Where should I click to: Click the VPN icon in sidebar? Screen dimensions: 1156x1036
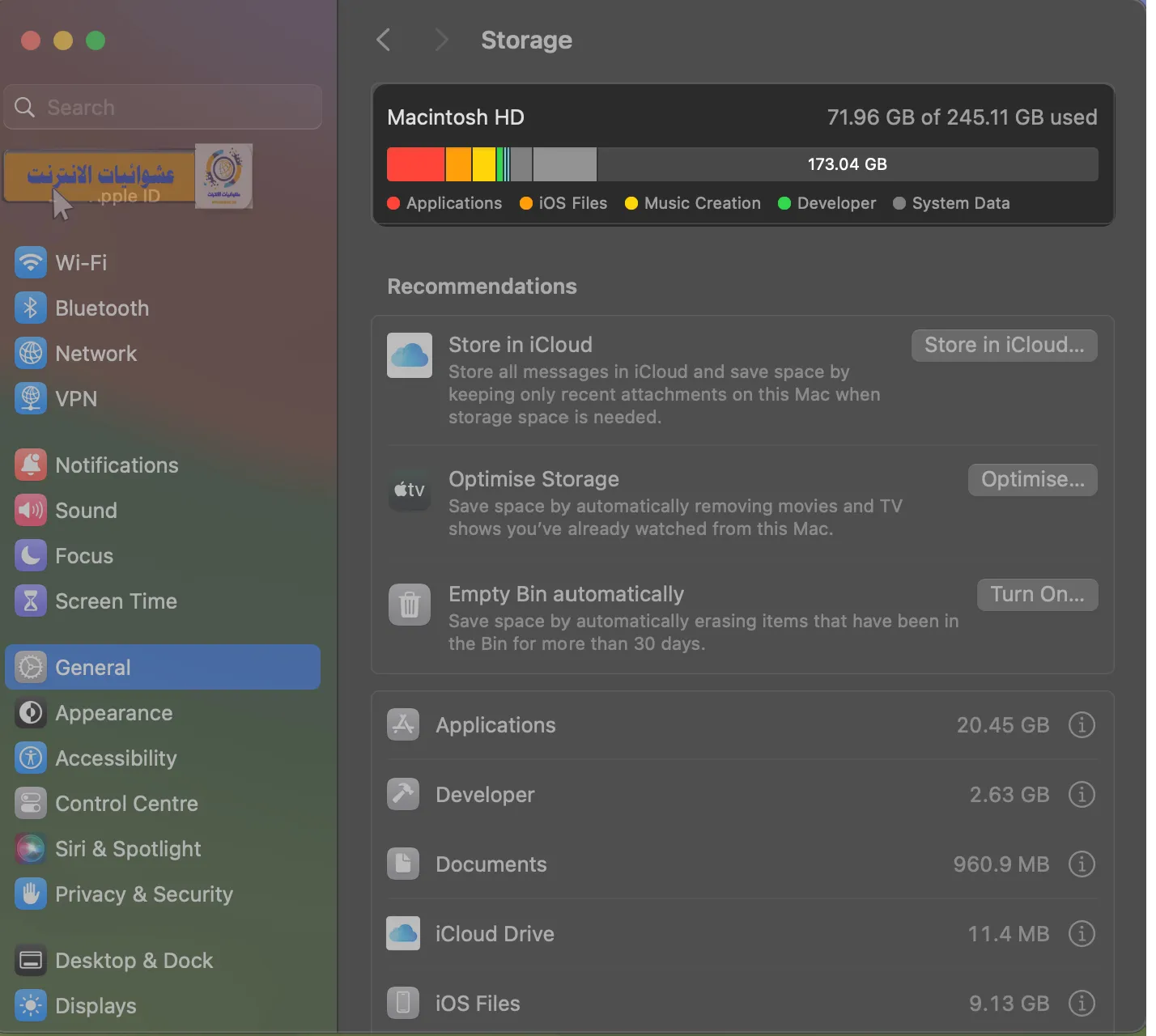pos(31,399)
